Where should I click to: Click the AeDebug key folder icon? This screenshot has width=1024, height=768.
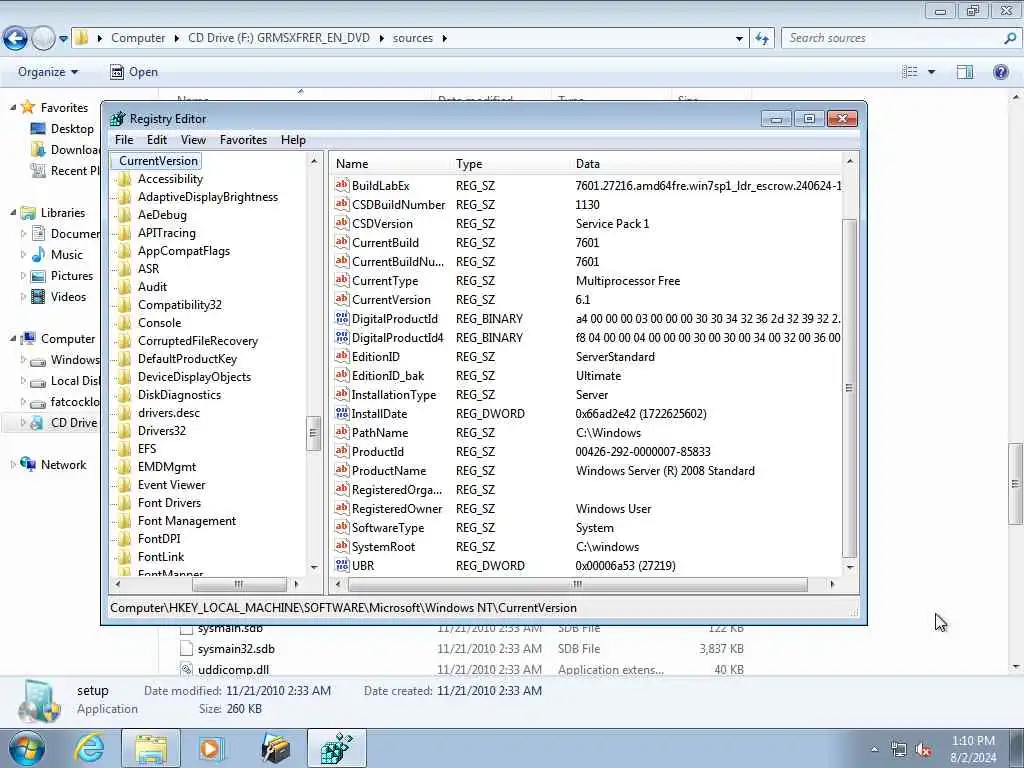pos(123,215)
